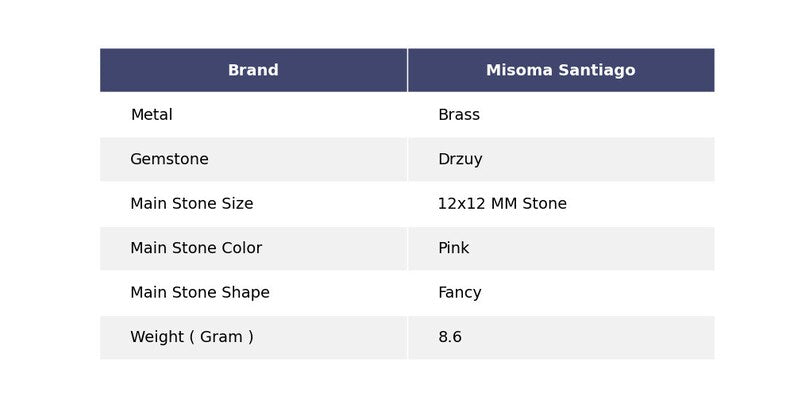Click the word Stone after 12x12 MM
Screen dimensions: 794x404
[543, 204]
